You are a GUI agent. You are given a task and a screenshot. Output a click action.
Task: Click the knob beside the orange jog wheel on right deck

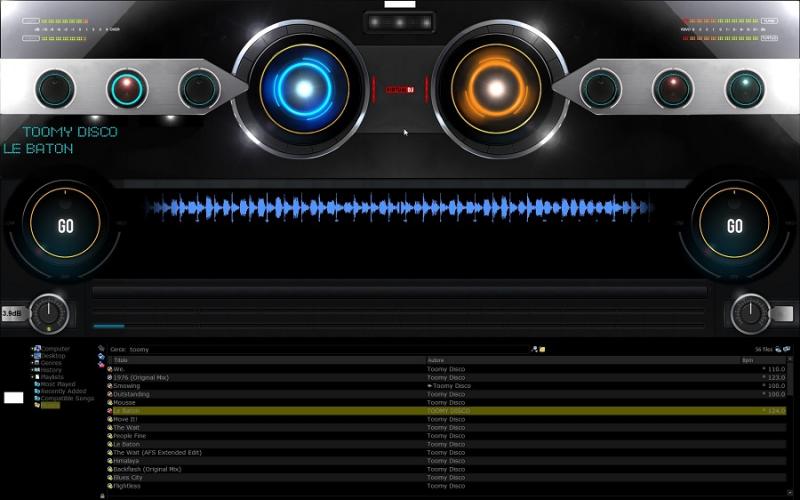pos(601,89)
